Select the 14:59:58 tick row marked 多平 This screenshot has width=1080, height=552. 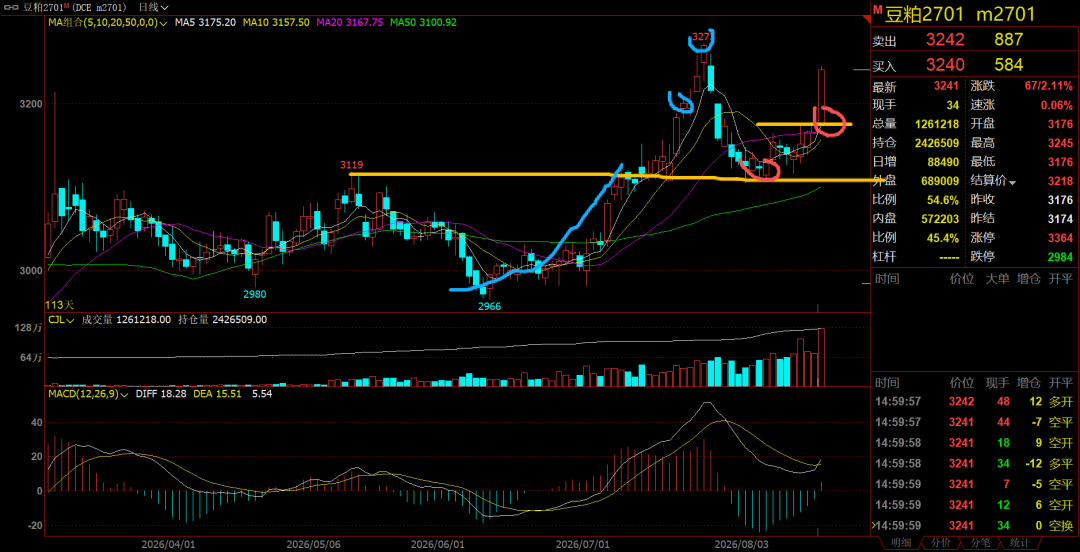click(x=973, y=462)
